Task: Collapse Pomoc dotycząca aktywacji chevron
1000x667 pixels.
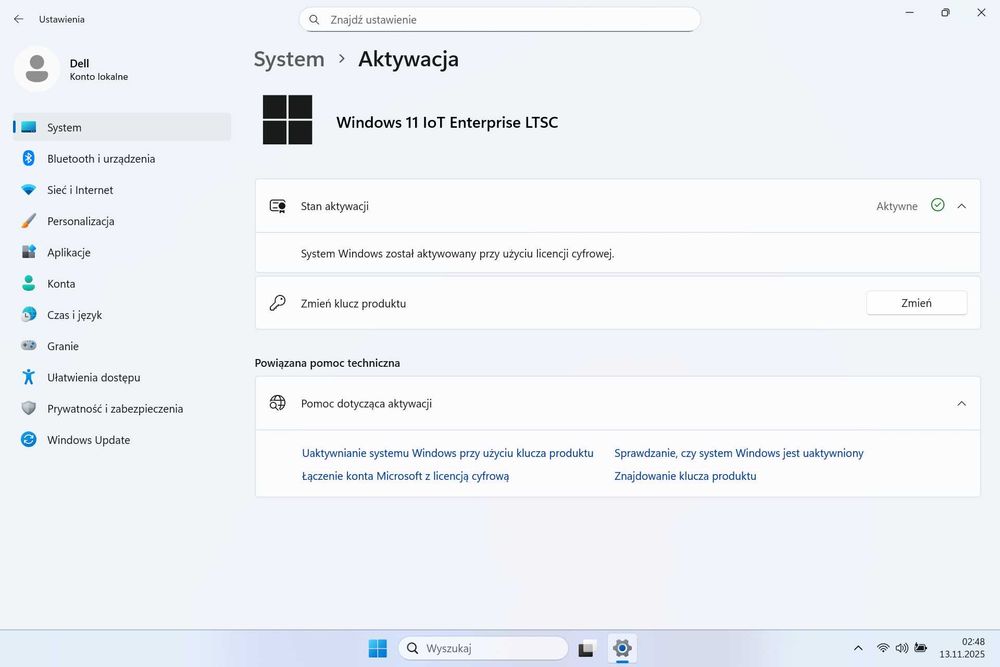Action: [x=962, y=404]
